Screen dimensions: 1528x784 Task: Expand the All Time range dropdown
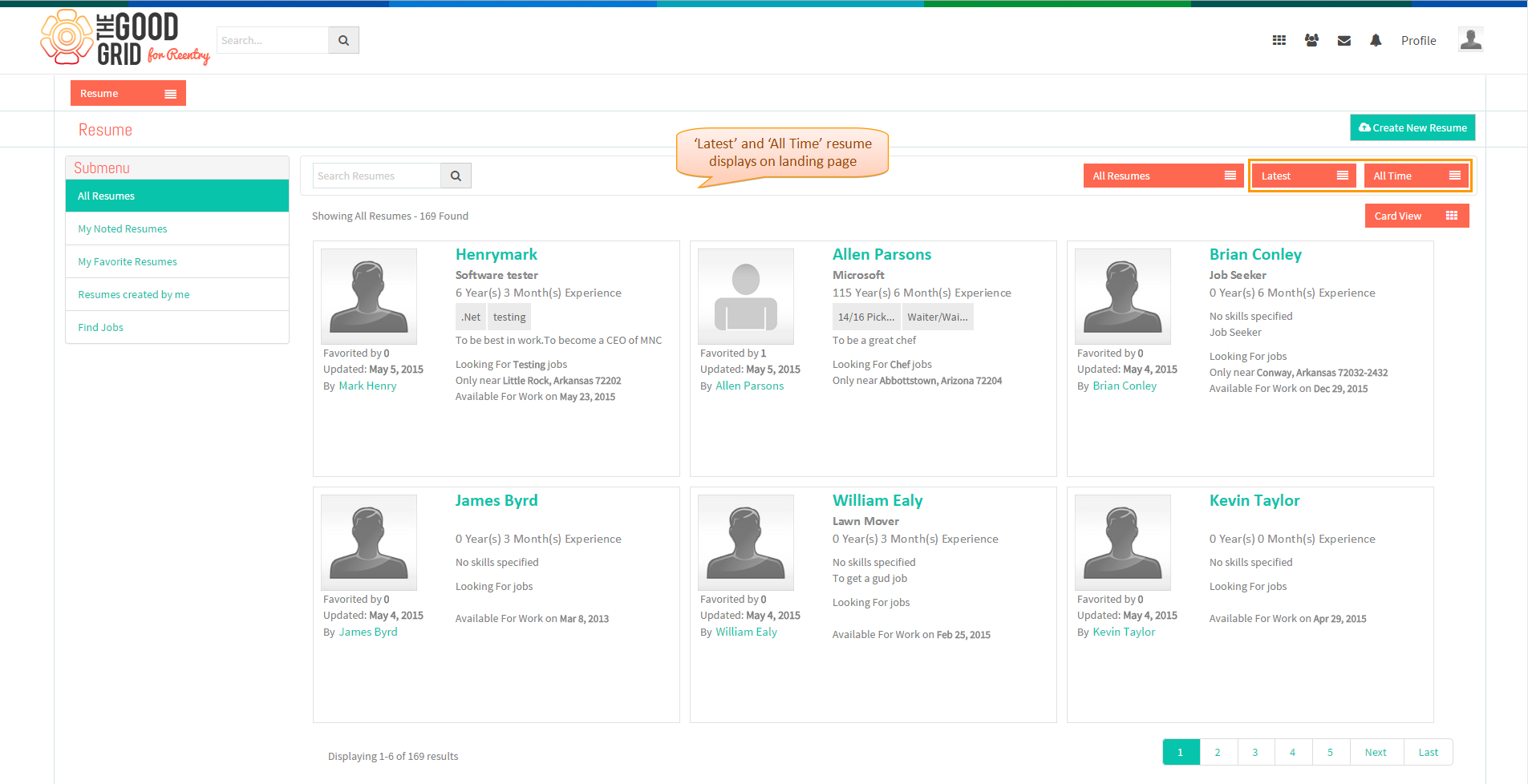tap(1416, 176)
